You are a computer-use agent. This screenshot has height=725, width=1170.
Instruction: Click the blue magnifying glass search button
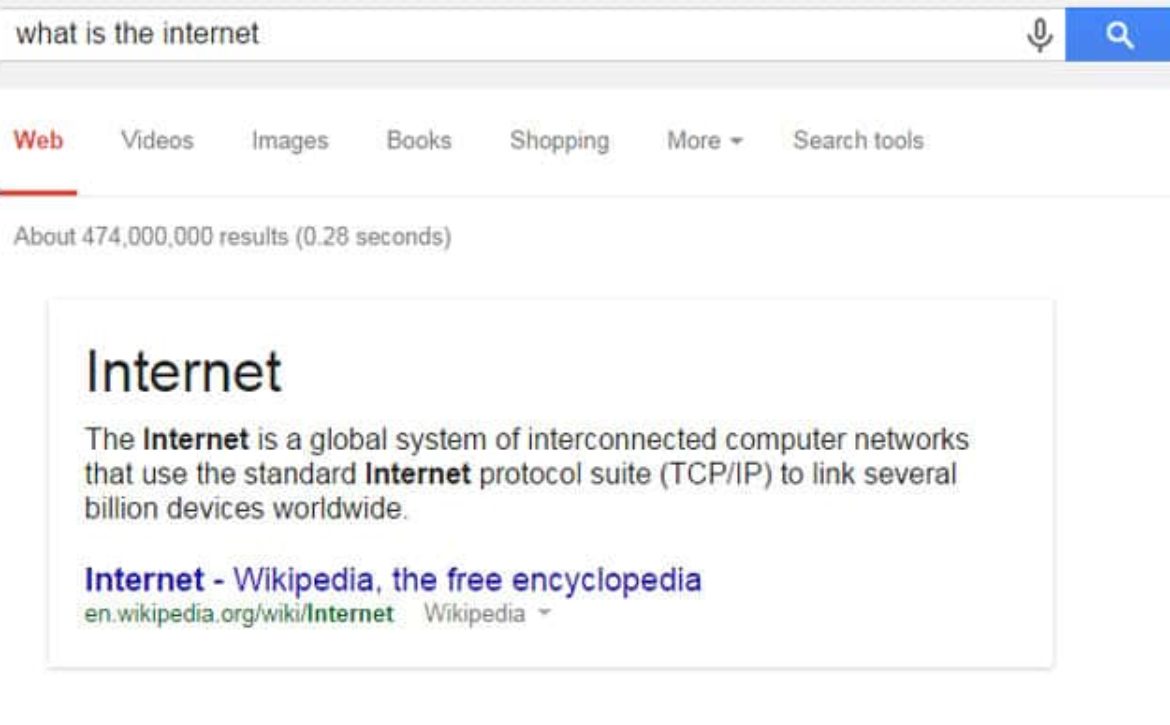pyautogui.click(x=1118, y=35)
